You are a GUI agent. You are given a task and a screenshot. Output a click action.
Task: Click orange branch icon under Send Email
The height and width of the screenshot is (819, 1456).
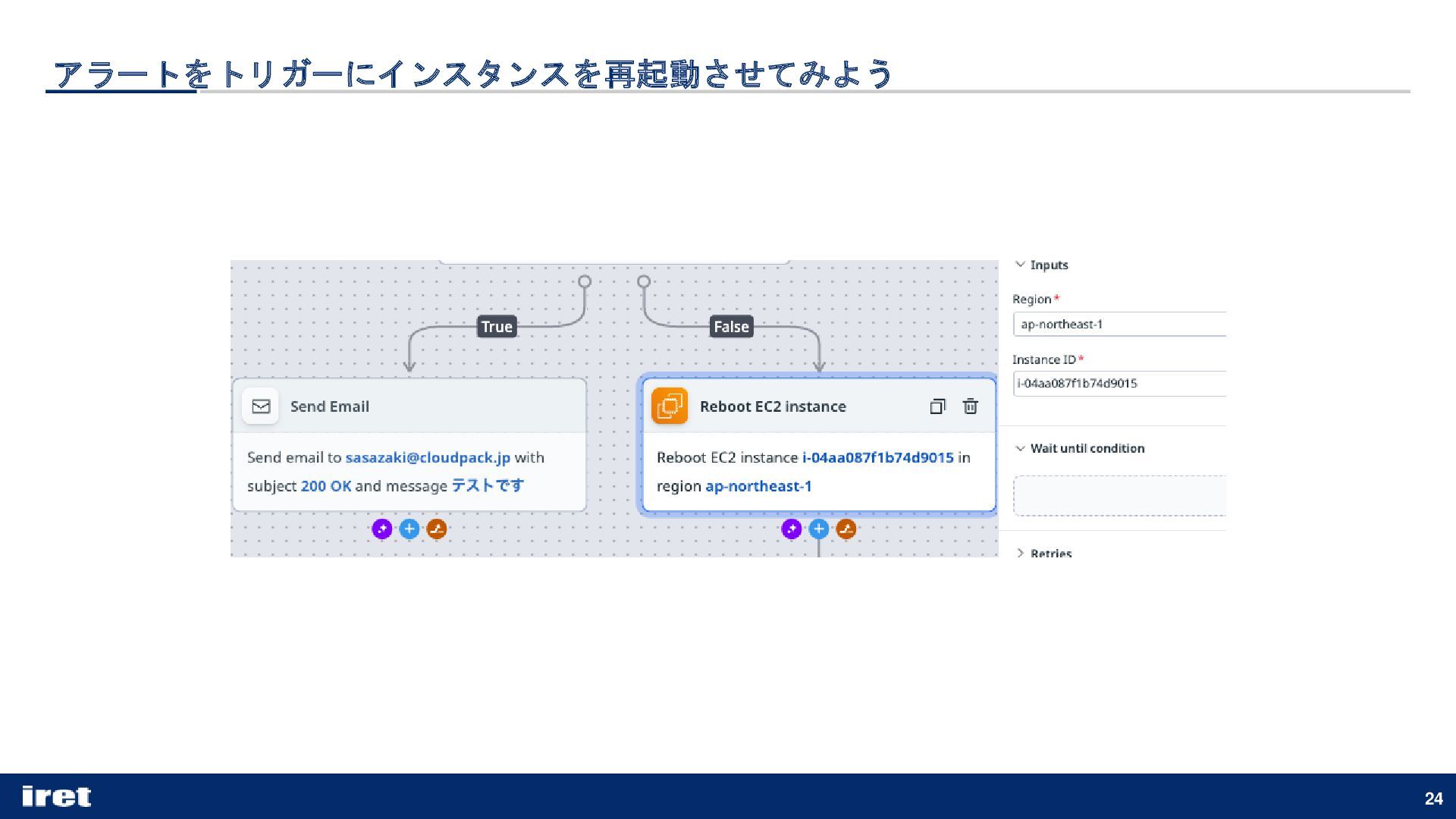[436, 529]
